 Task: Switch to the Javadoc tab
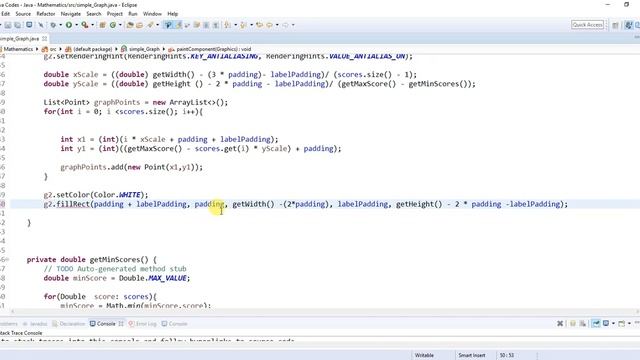pyautogui.click(x=35, y=324)
